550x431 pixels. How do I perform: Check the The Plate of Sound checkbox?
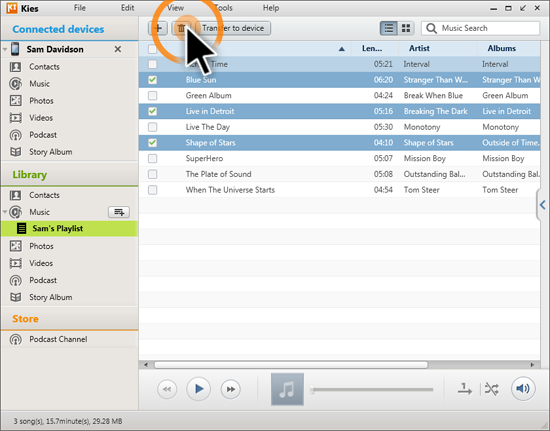tap(152, 174)
